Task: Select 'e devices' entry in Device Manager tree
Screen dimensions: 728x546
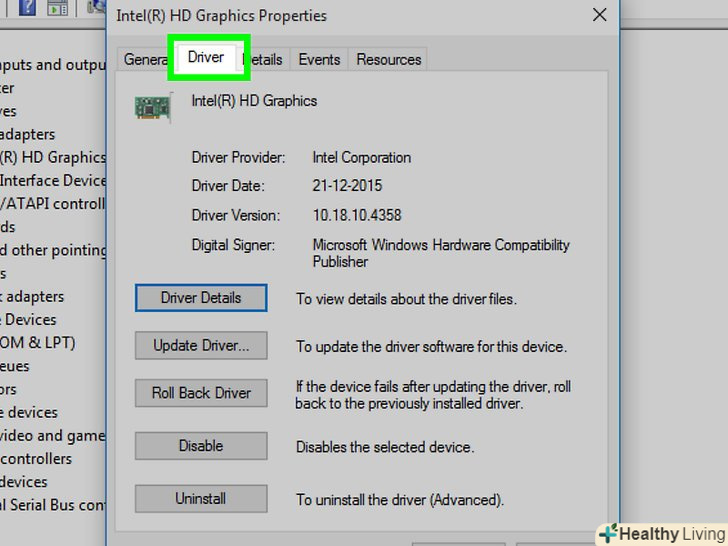Action: [29, 412]
